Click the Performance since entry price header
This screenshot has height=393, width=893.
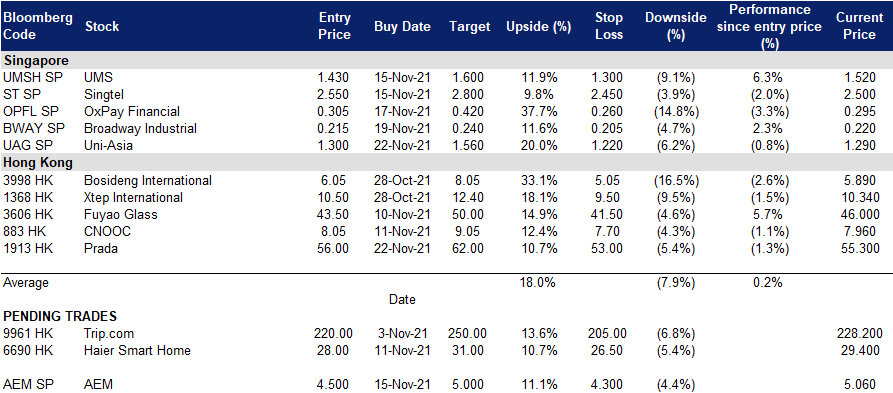click(x=769, y=26)
